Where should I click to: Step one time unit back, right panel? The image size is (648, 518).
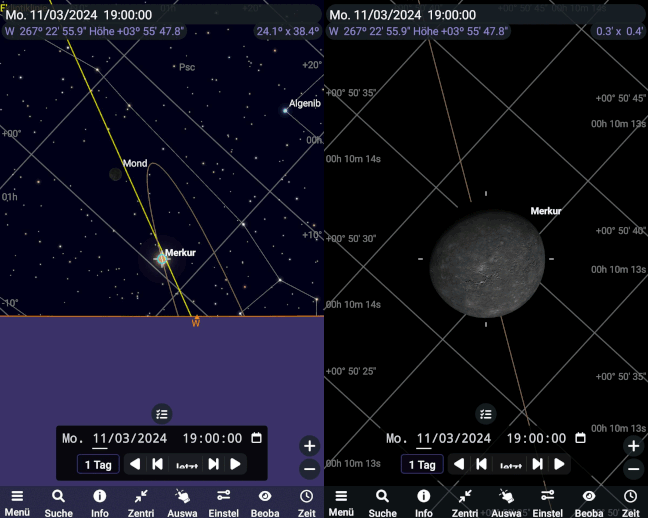[x=481, y=464]
